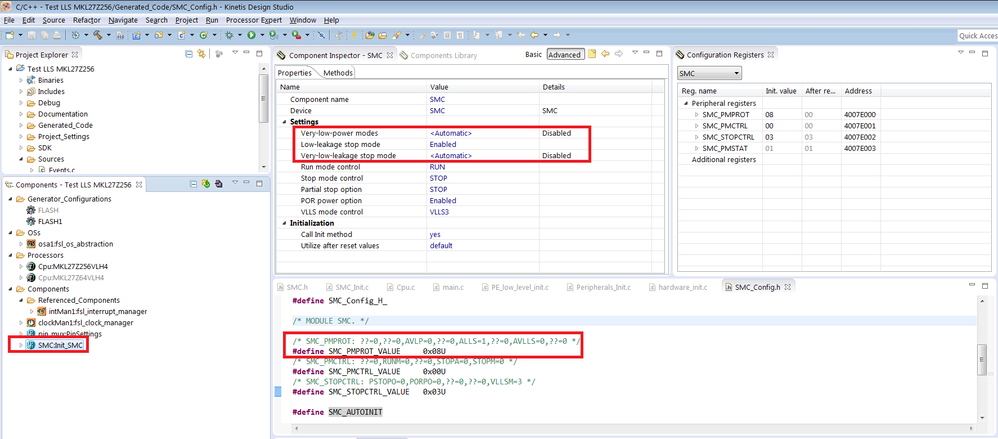Click Low-leakage stop mode Enabled value
Viewport: 998px width, 439px height.
coord(443,144)
